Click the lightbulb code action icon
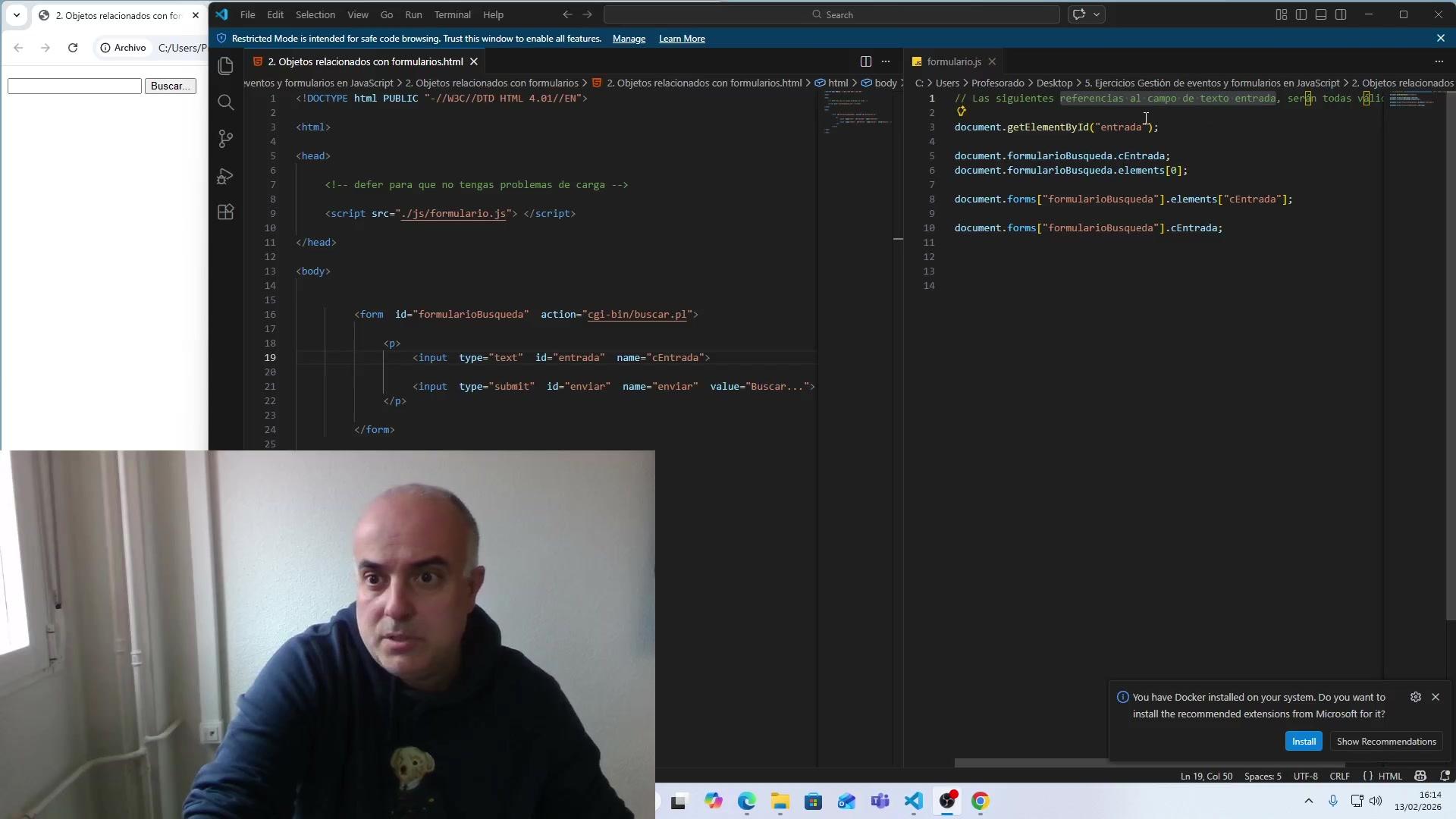 point(962,111)
